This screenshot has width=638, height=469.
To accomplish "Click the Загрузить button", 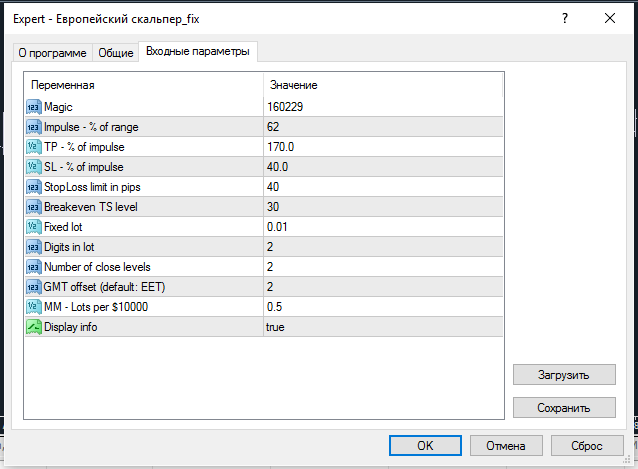I will [x=564, y=375].
